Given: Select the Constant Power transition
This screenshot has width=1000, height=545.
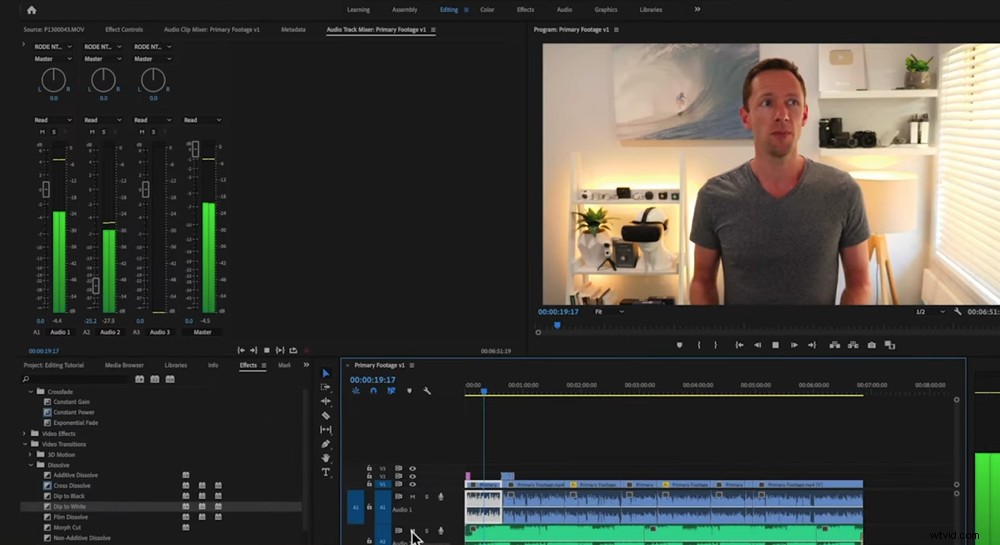Looking at the screenshot, I should (74, 412).
